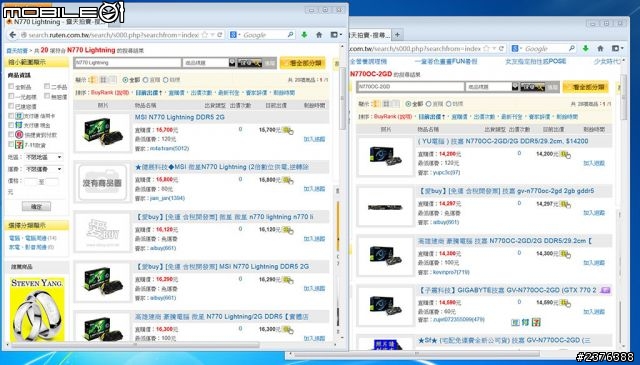
Task: Sort by 目前出價 in right window
Action: click(432, 117)
